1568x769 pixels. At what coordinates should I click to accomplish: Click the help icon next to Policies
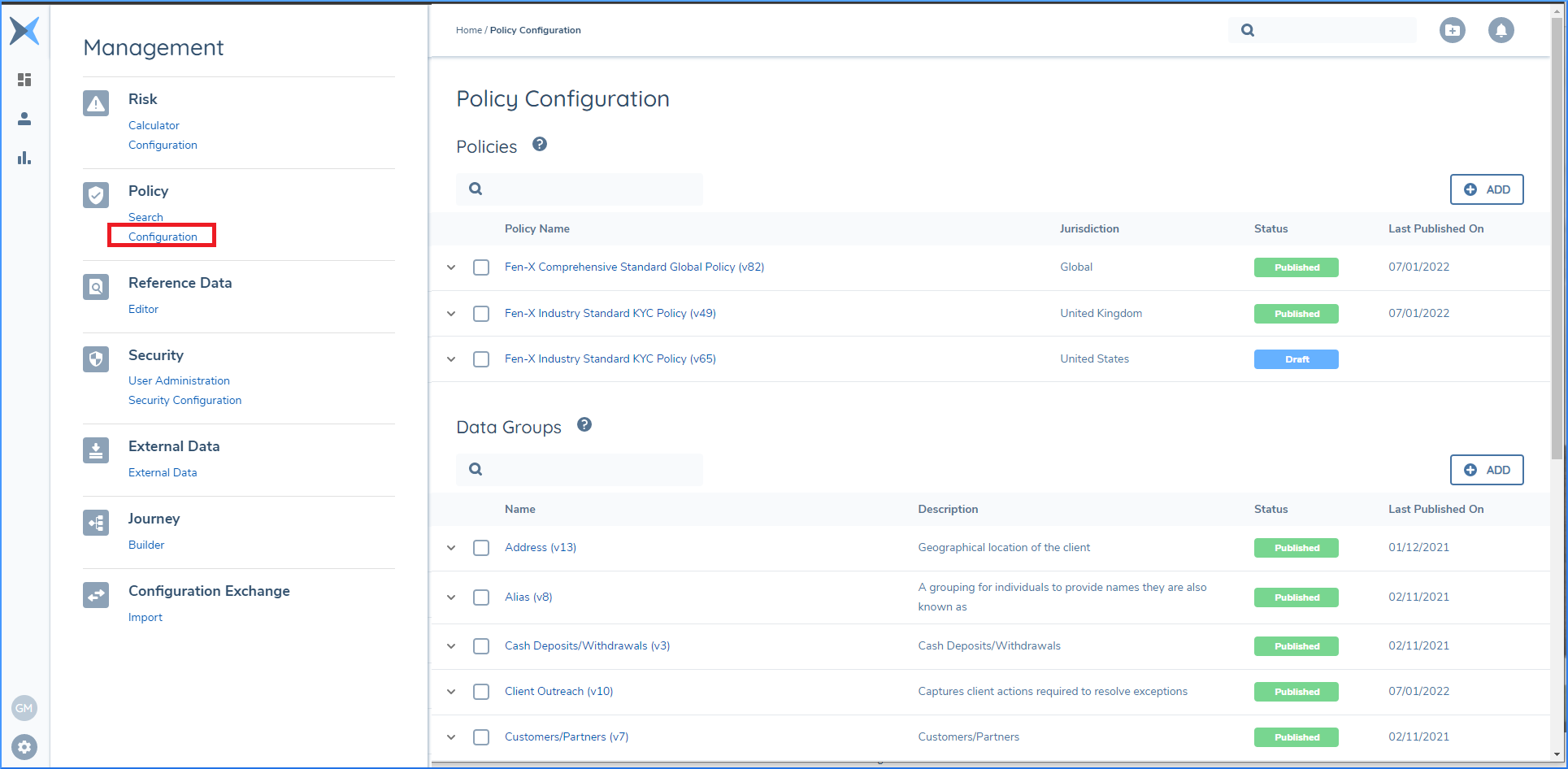coord(540,145)
